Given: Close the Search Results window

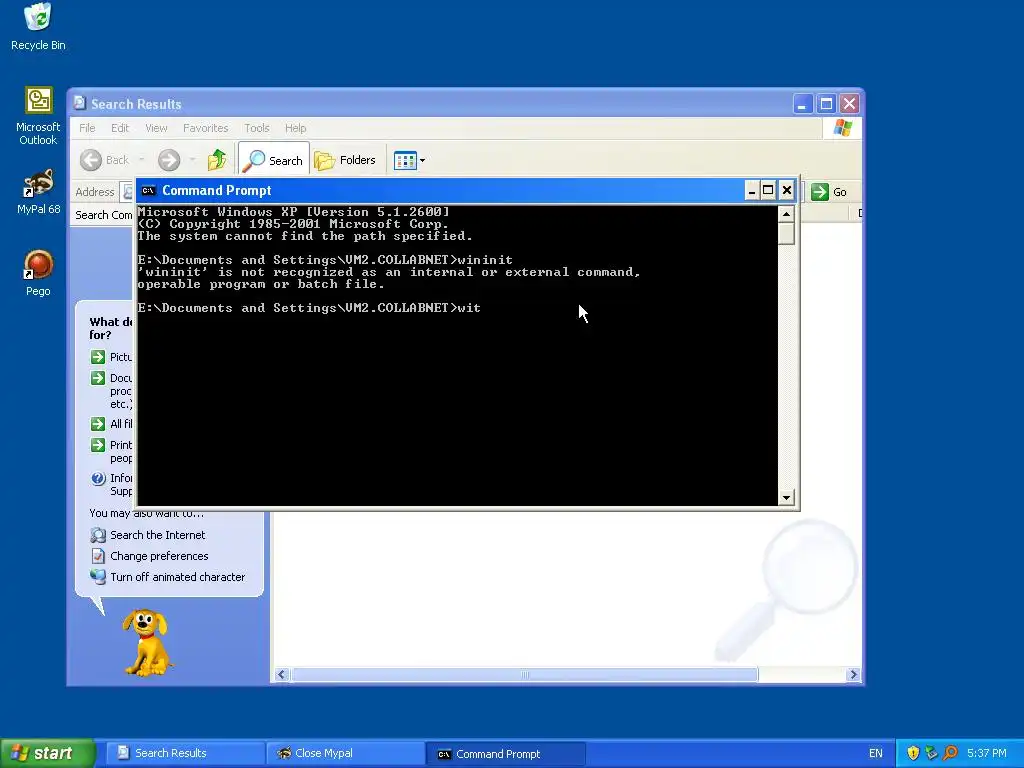Looking at the screenshot, I should coord(849,103).
